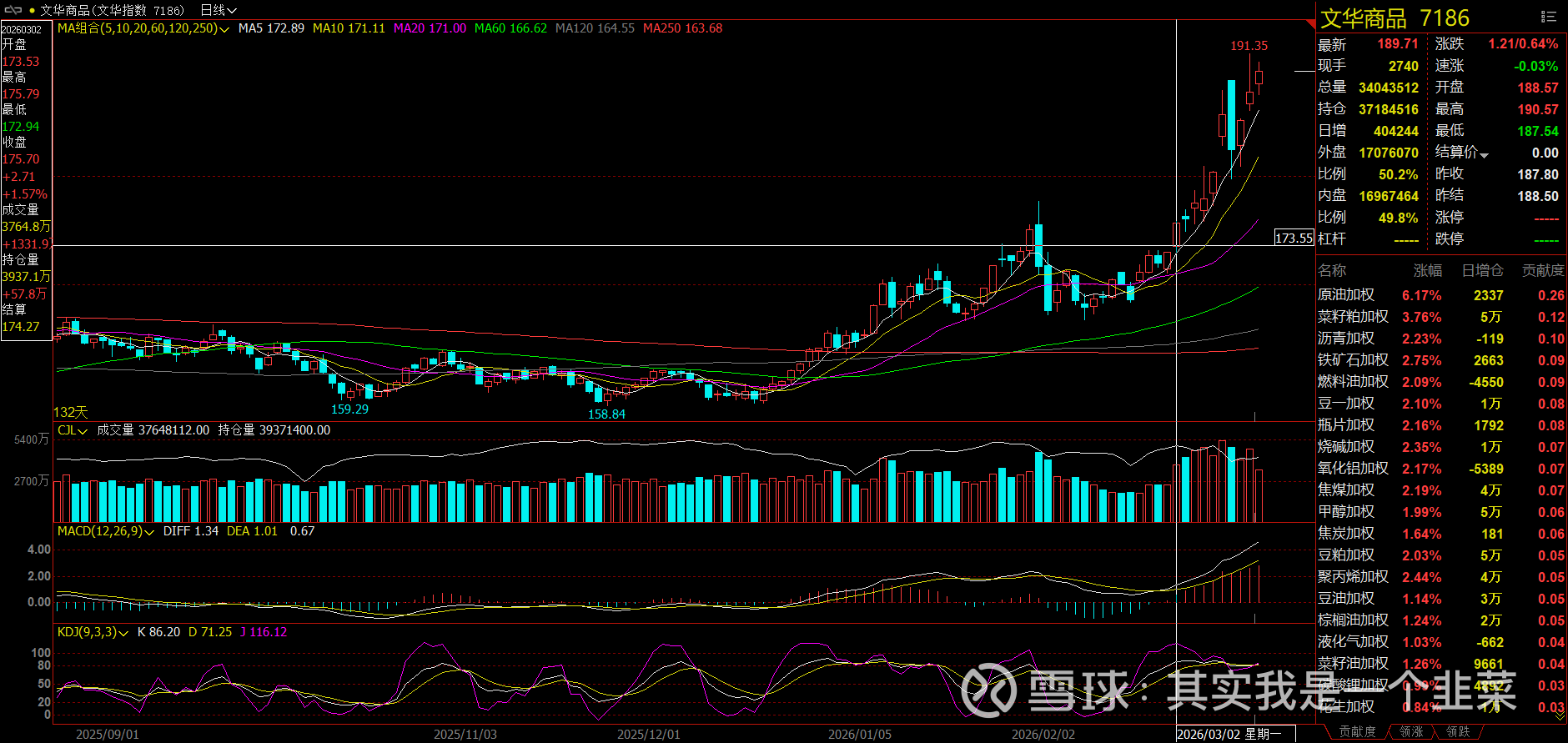Sort list by 涨幅 column header
This screenshot has height=743, width=1568.
point(1428,270)
